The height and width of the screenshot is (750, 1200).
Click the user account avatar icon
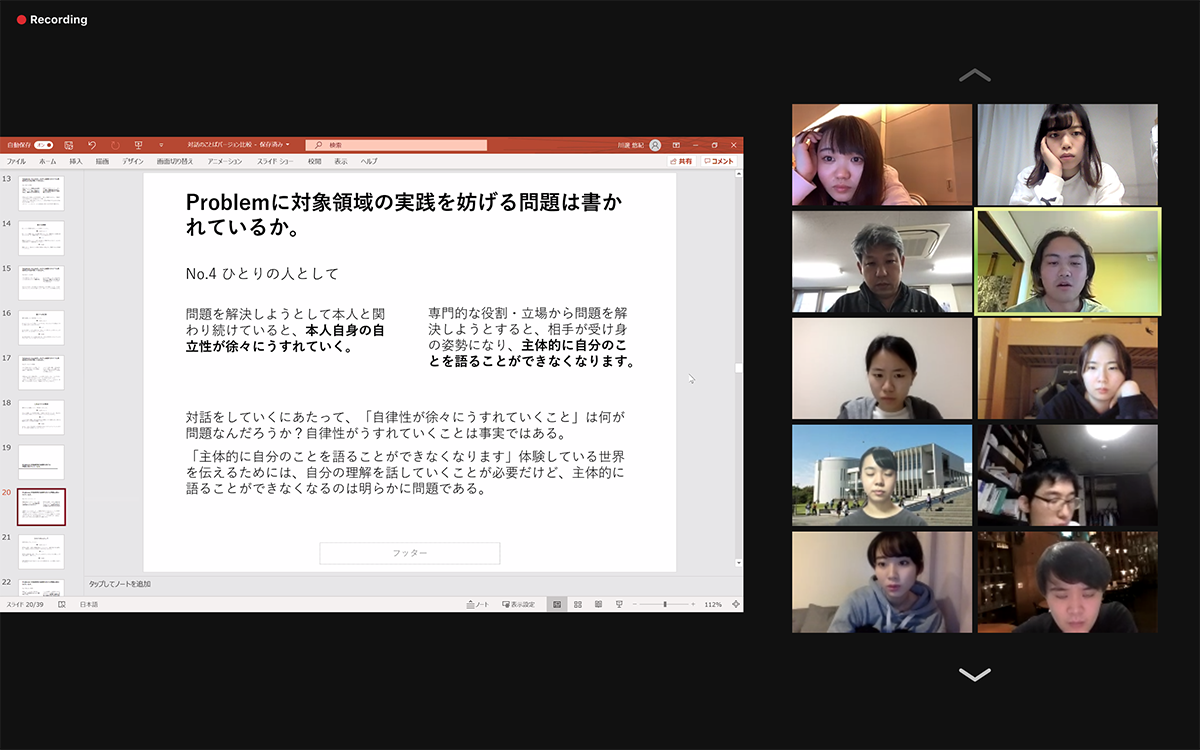(x=655, y=145)
